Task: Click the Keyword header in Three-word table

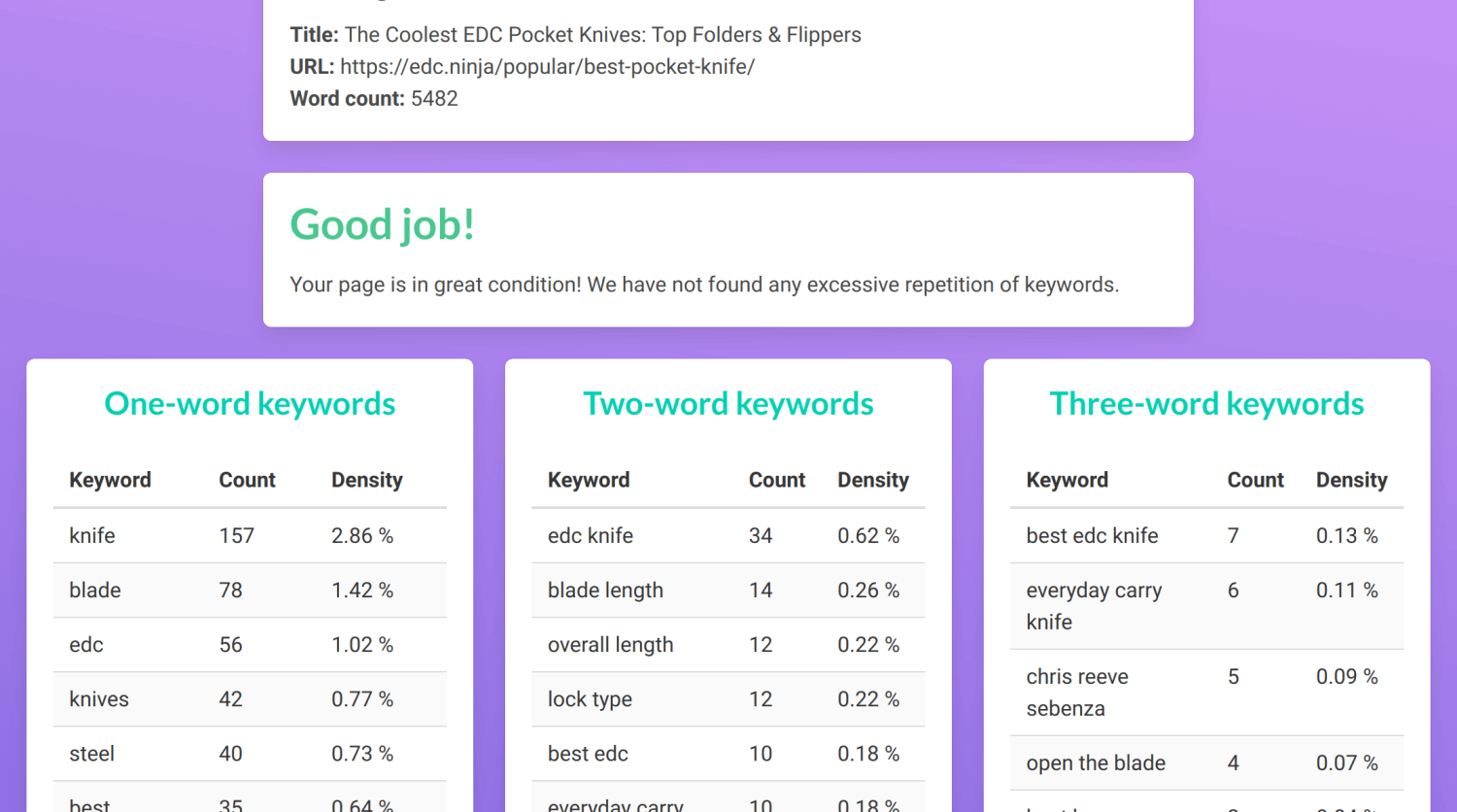Action: (1067, 480)
